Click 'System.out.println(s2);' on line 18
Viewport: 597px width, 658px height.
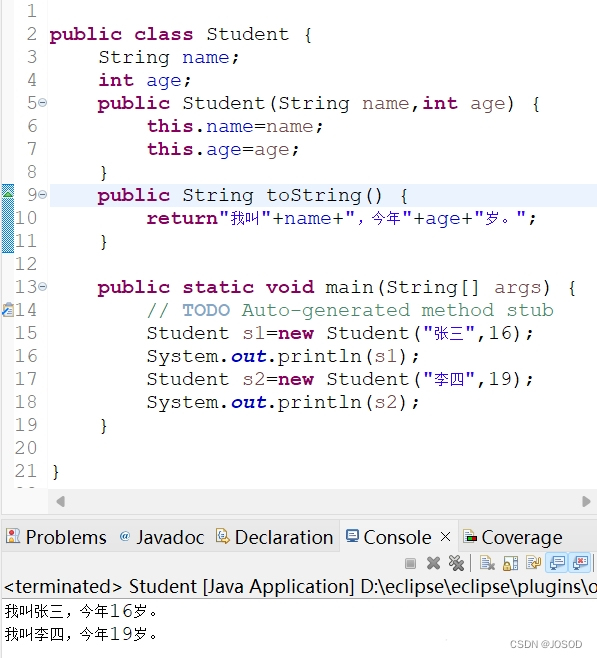(283, 402)
